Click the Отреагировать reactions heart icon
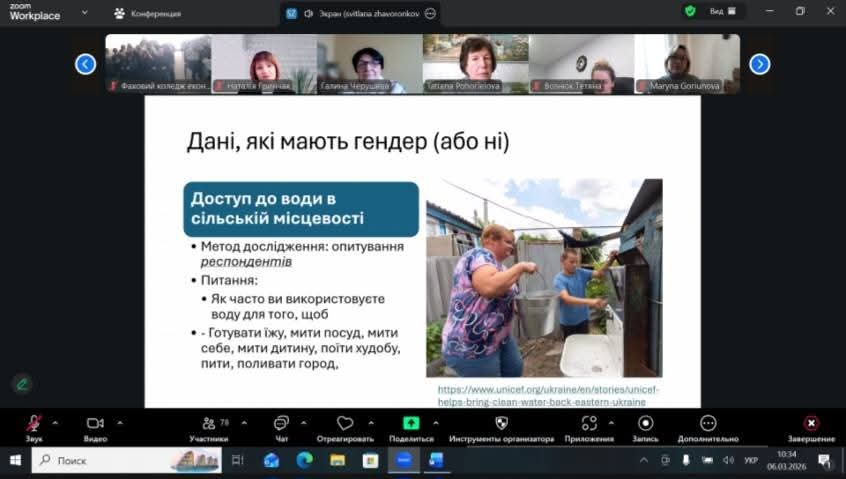The height and width of the screenshot is (479, 846). point(345,424)
